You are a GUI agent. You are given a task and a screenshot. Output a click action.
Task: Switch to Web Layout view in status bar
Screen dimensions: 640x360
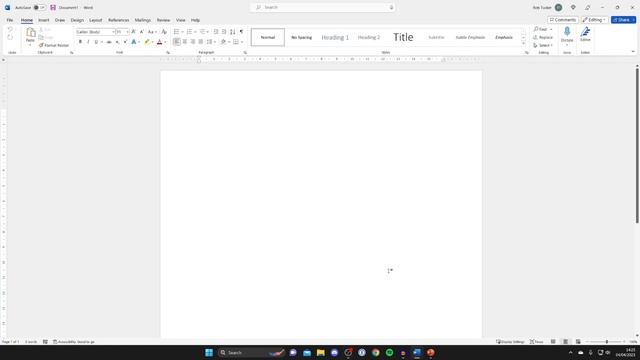(x=578, y=342)
